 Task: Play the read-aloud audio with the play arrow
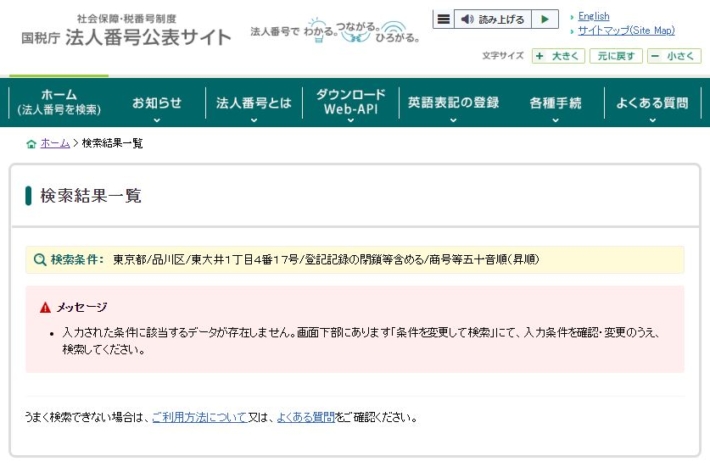545,19
